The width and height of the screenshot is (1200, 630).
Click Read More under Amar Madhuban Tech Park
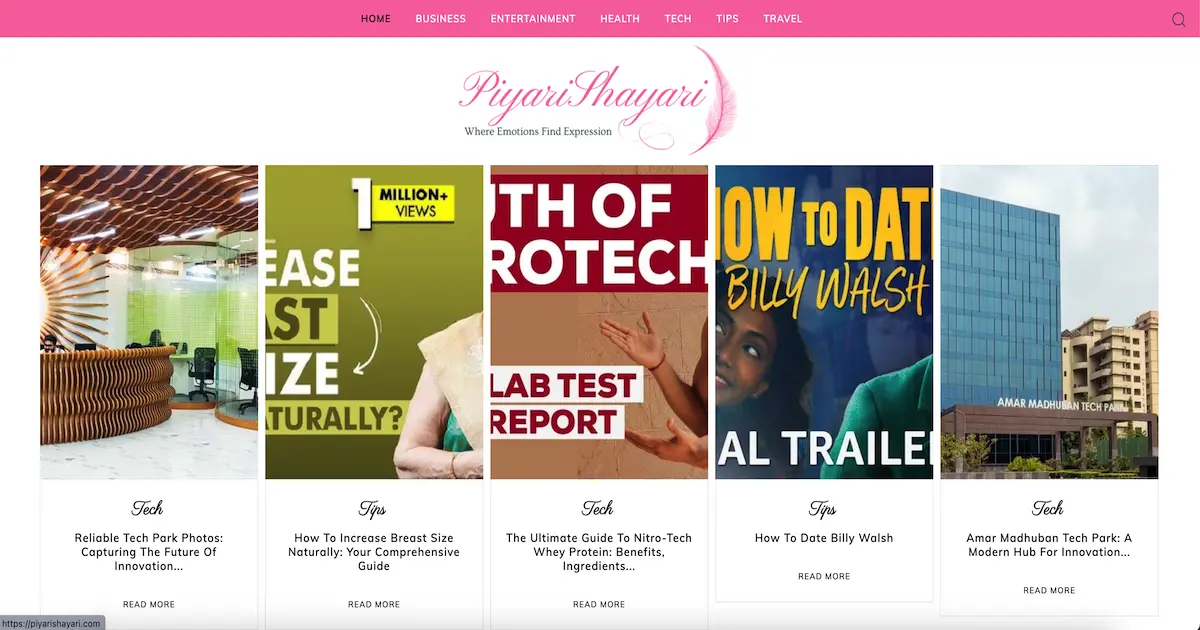(1049, 591)
